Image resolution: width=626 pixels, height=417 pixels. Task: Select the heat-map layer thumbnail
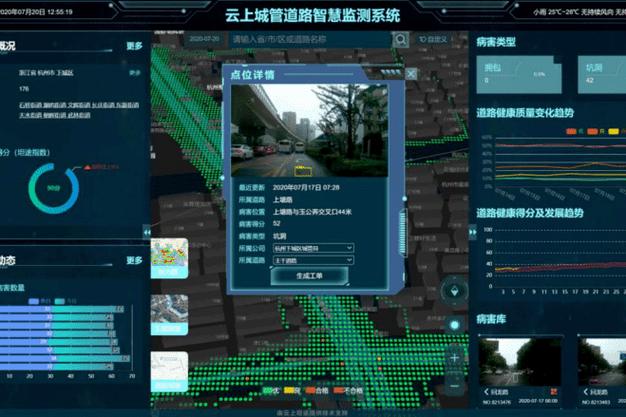pos(169,258)
